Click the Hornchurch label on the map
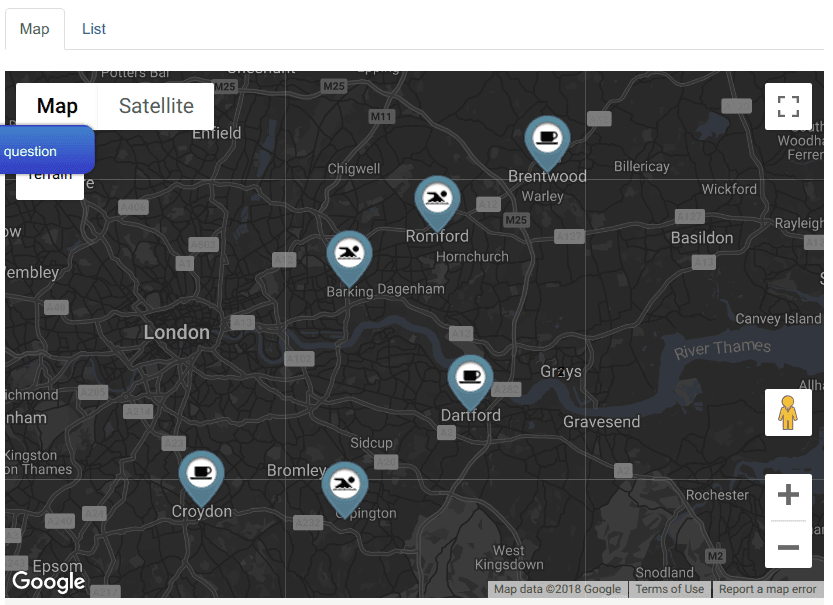This screenshot has width=833, height=605. 472,257
